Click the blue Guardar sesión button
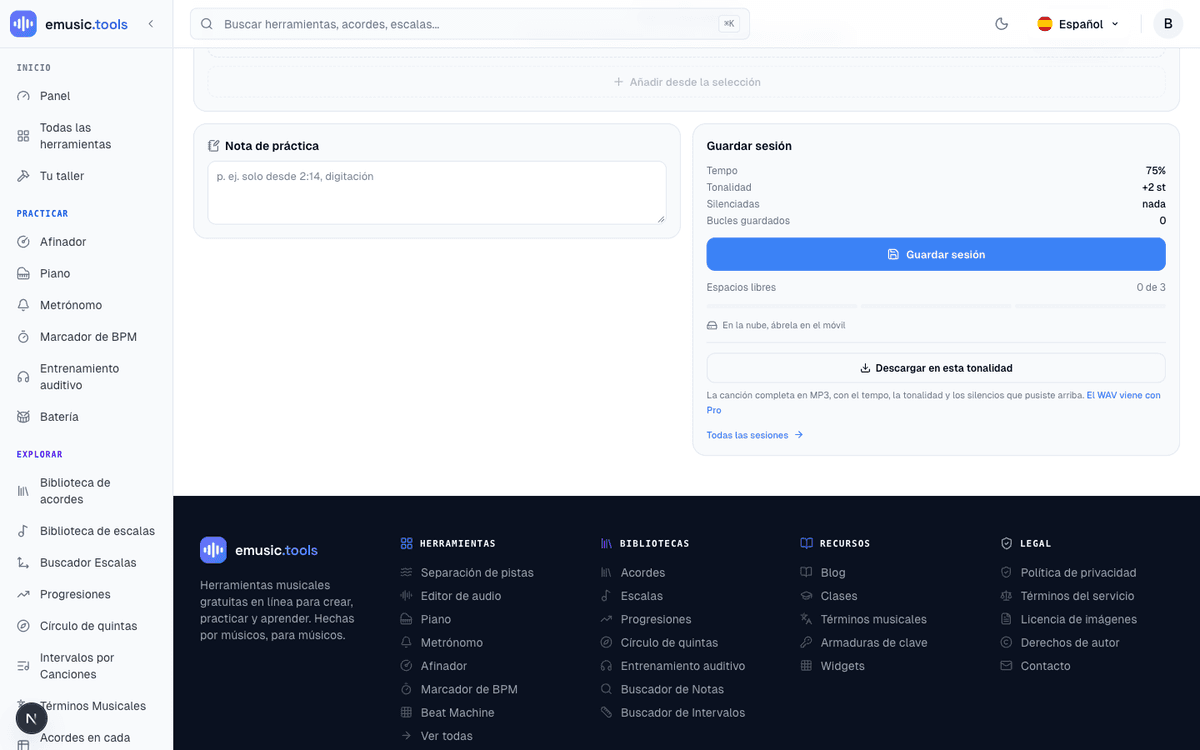1200x750 pixels. pyautogui.click(x=936, y=254)
